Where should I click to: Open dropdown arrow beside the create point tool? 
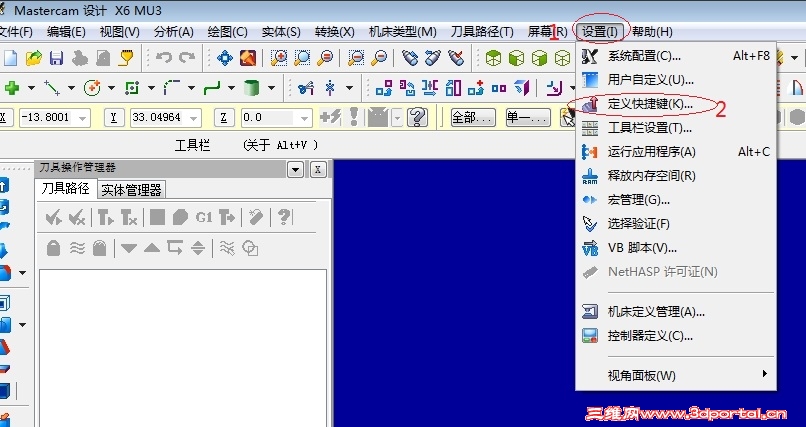click(31, 88)
